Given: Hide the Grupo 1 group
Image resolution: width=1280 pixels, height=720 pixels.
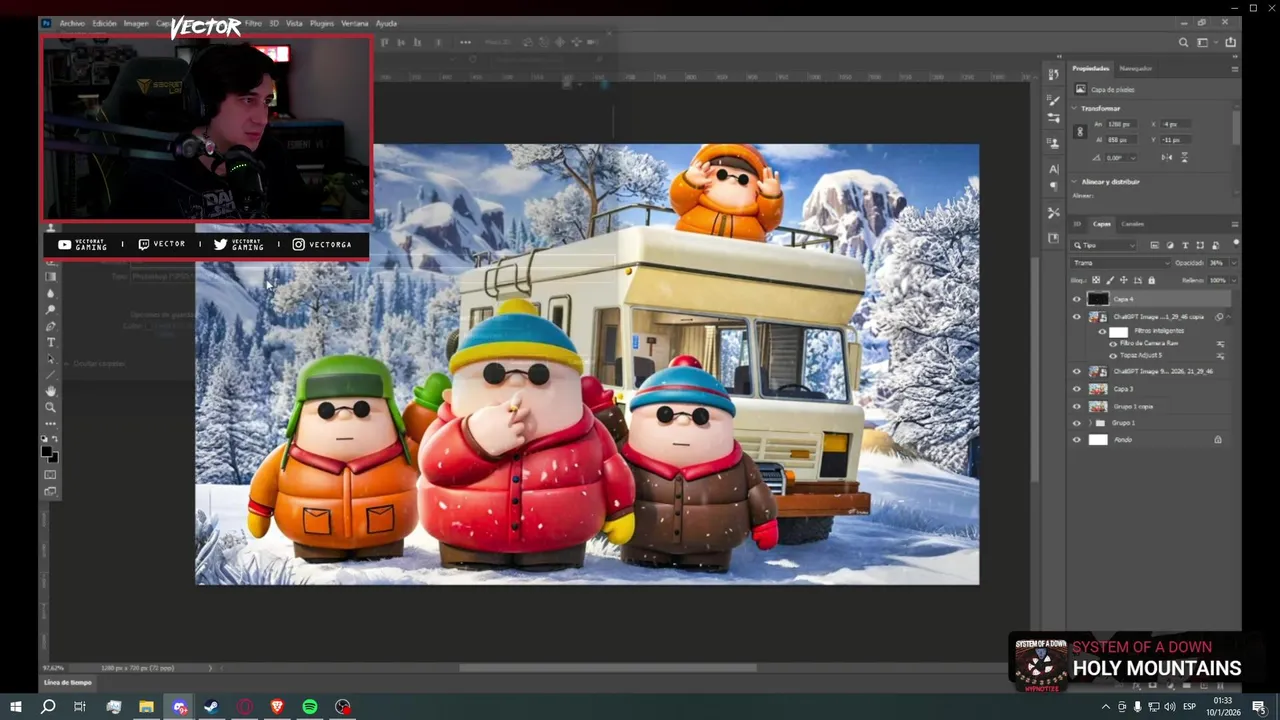Looking at the screenshot, I should point(1077,423).
